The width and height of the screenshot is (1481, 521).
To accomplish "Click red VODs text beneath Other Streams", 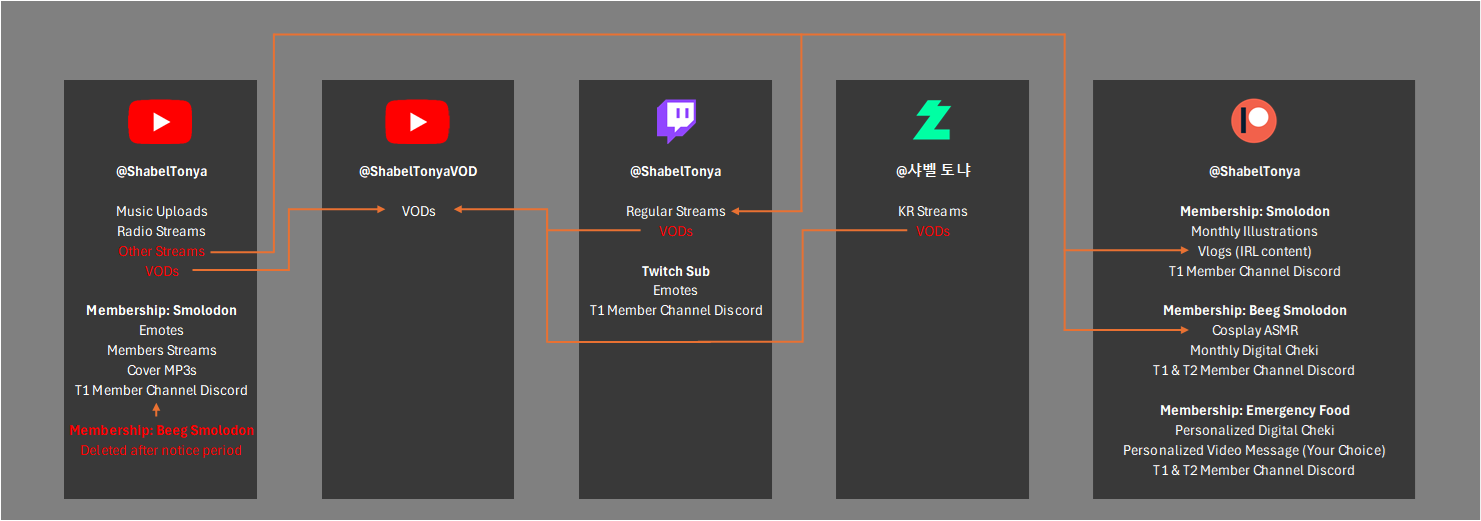I will pyautogui.click(x=161, y=271).
